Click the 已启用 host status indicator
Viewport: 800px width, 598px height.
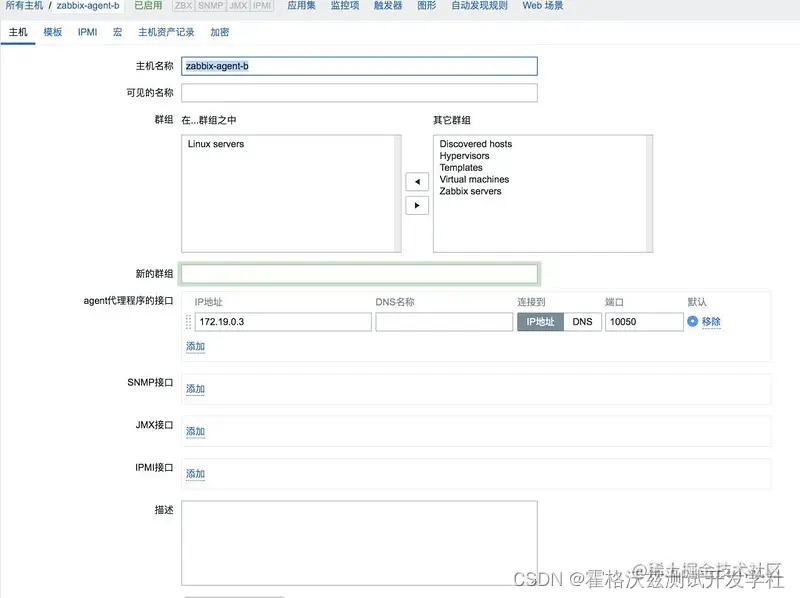[148, 6]
